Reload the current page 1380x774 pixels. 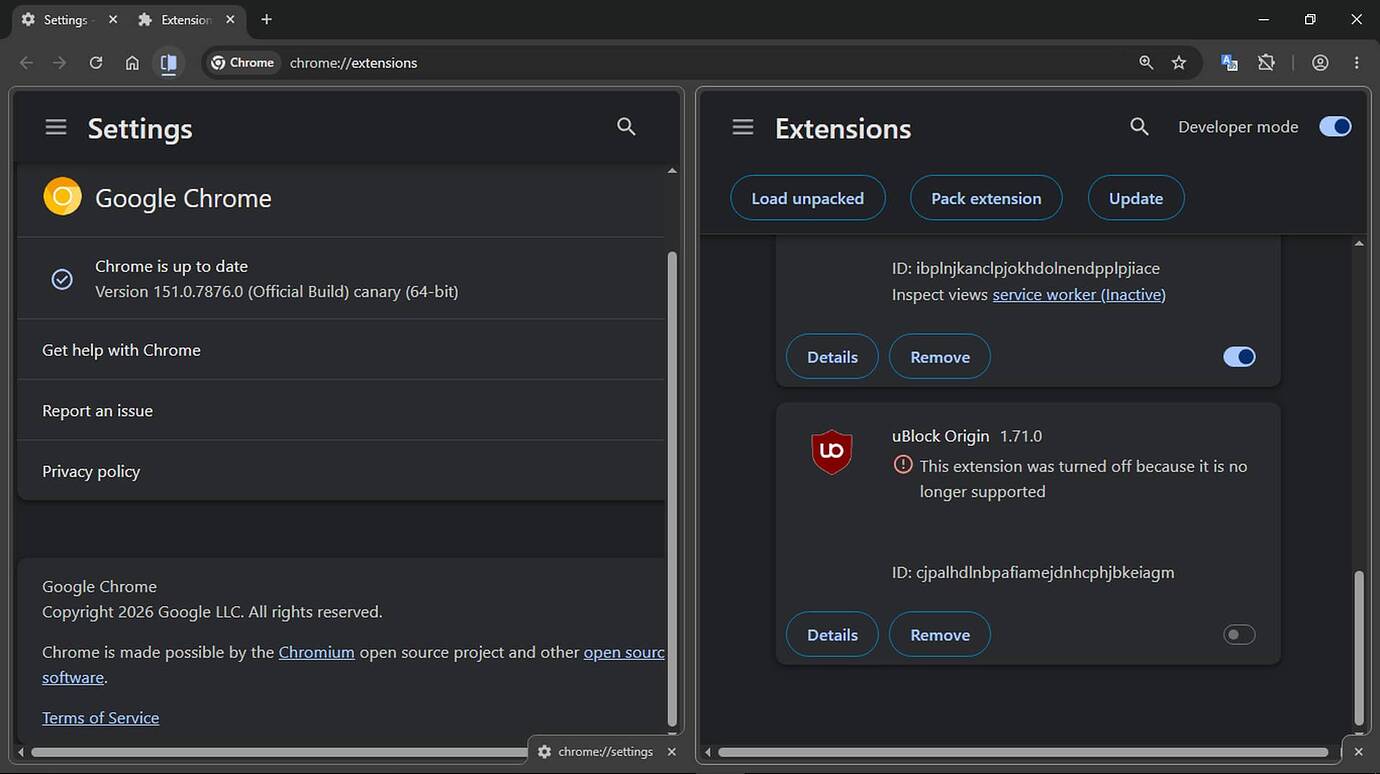point(96,62)
